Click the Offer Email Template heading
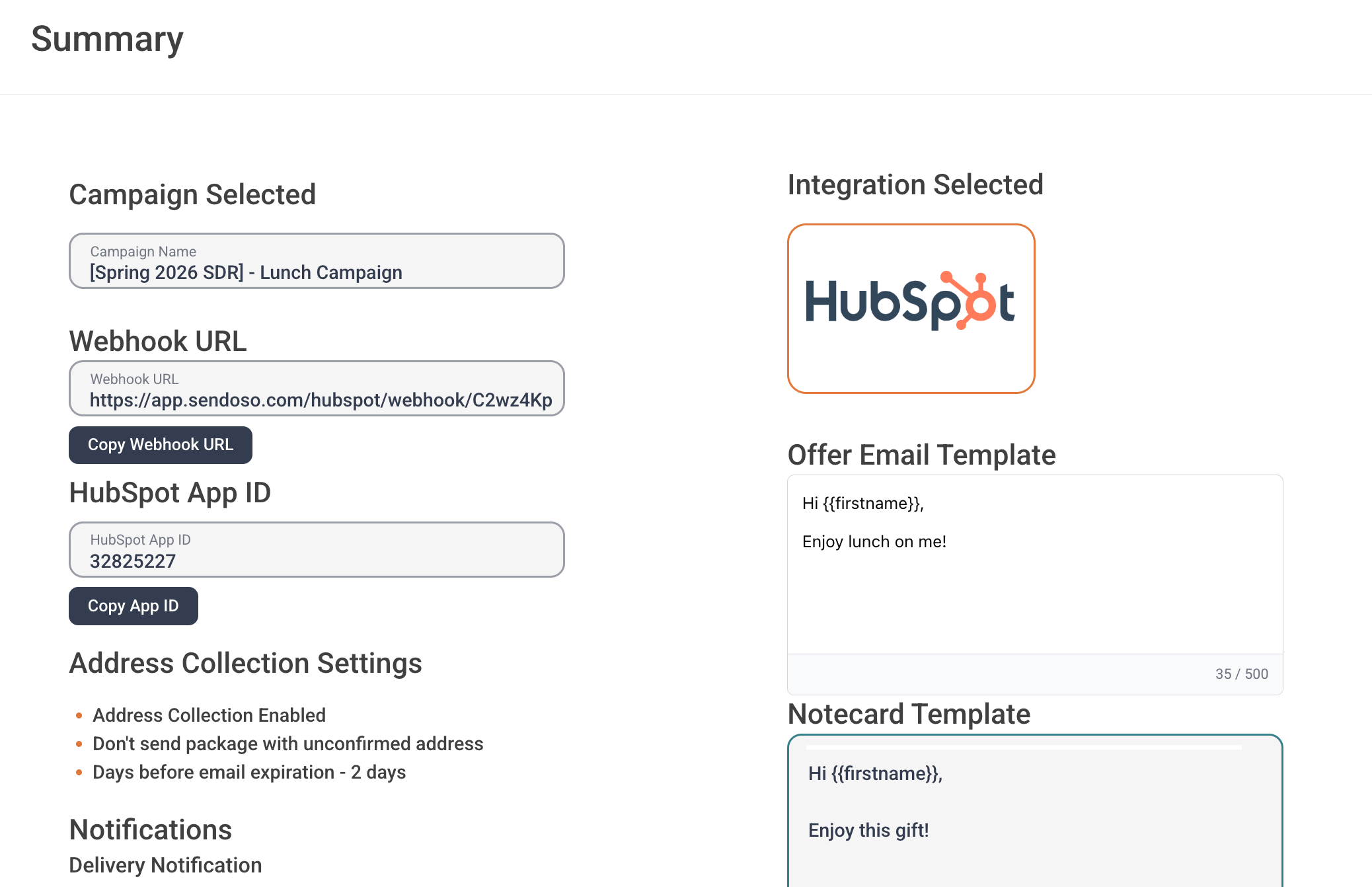 922,455
